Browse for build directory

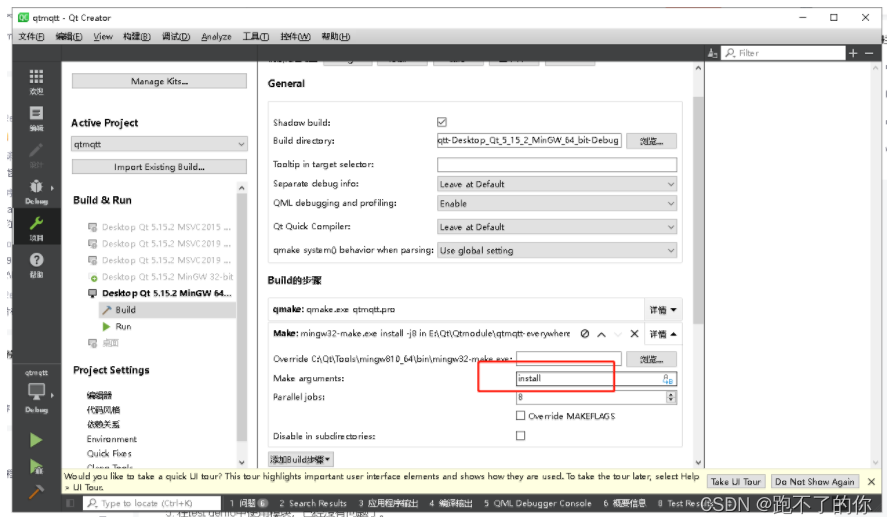point(651,140)
